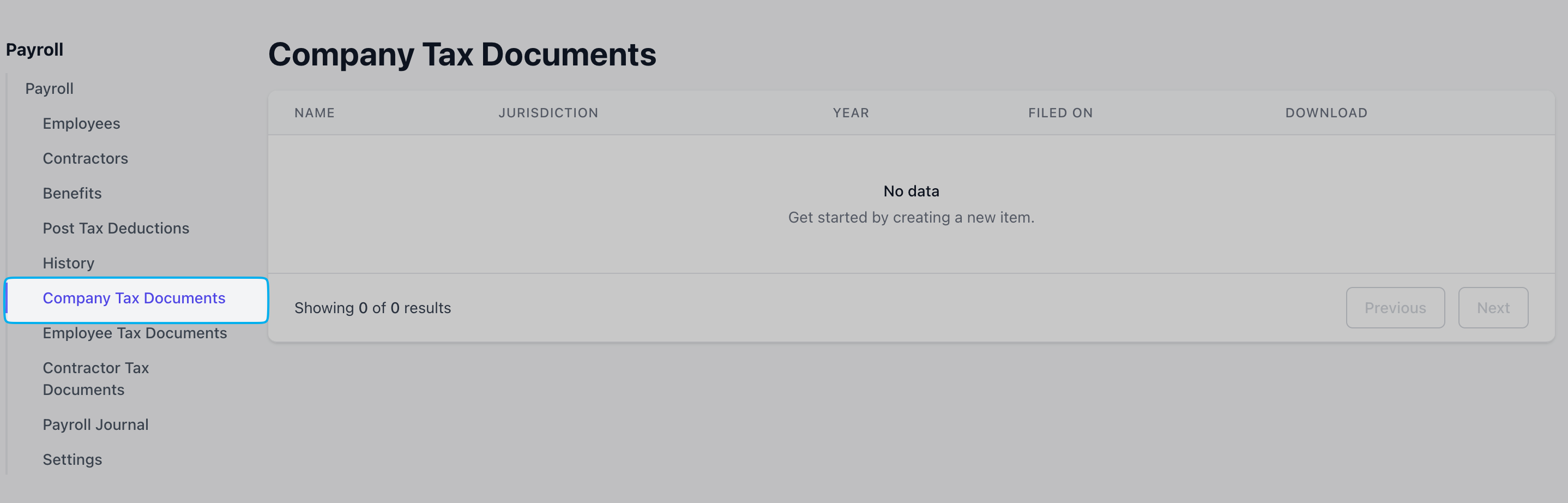Click the bold Payroll section heading
Screen dimensions: 1568x503
35,50
